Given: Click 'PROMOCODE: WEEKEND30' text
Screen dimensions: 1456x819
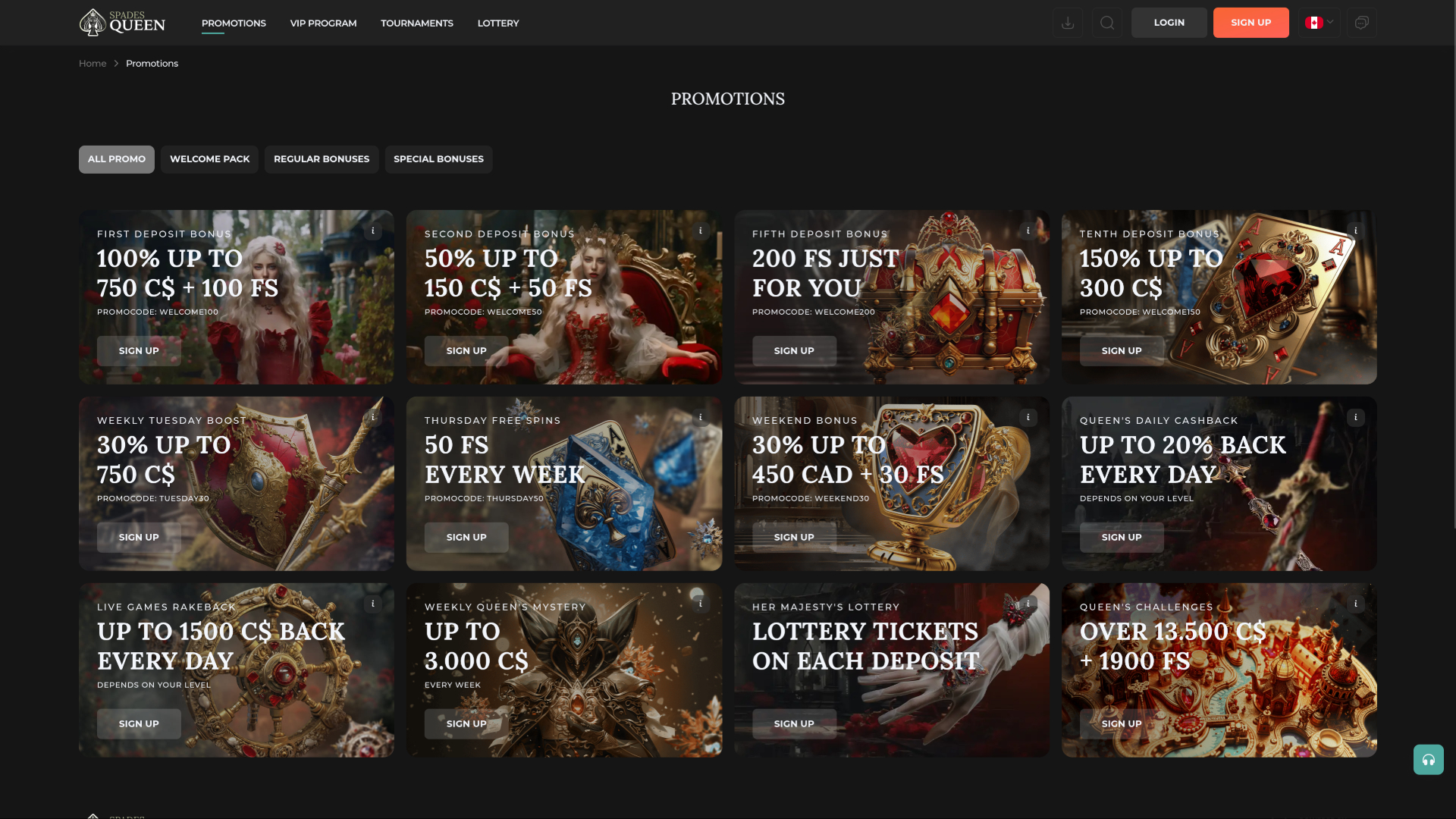Looking at the screenshot, I should point(811,499).
